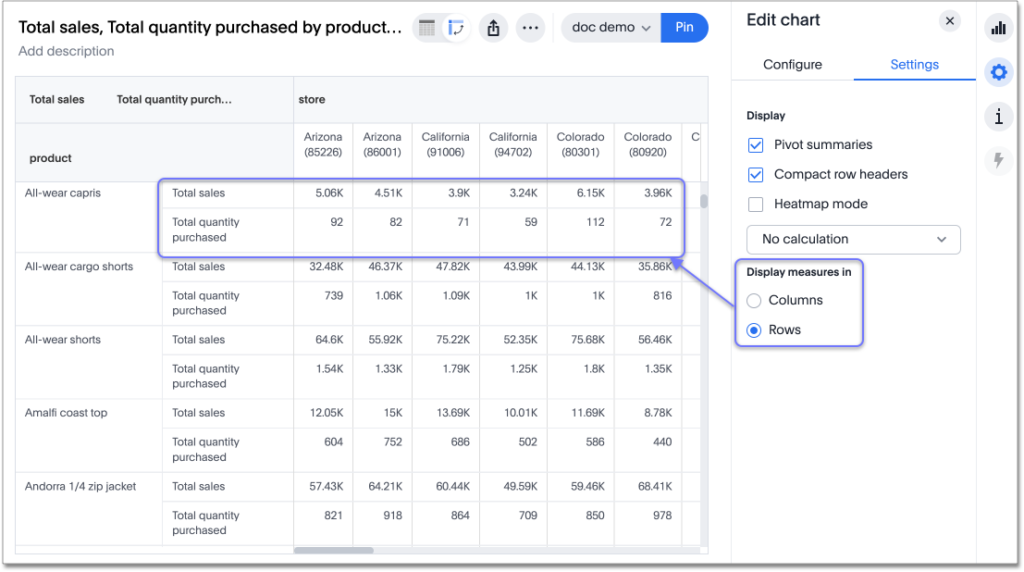Viewport: 1024px width, 572px height.
Task: Click the 978 cell value
Action: pos(662,516)
